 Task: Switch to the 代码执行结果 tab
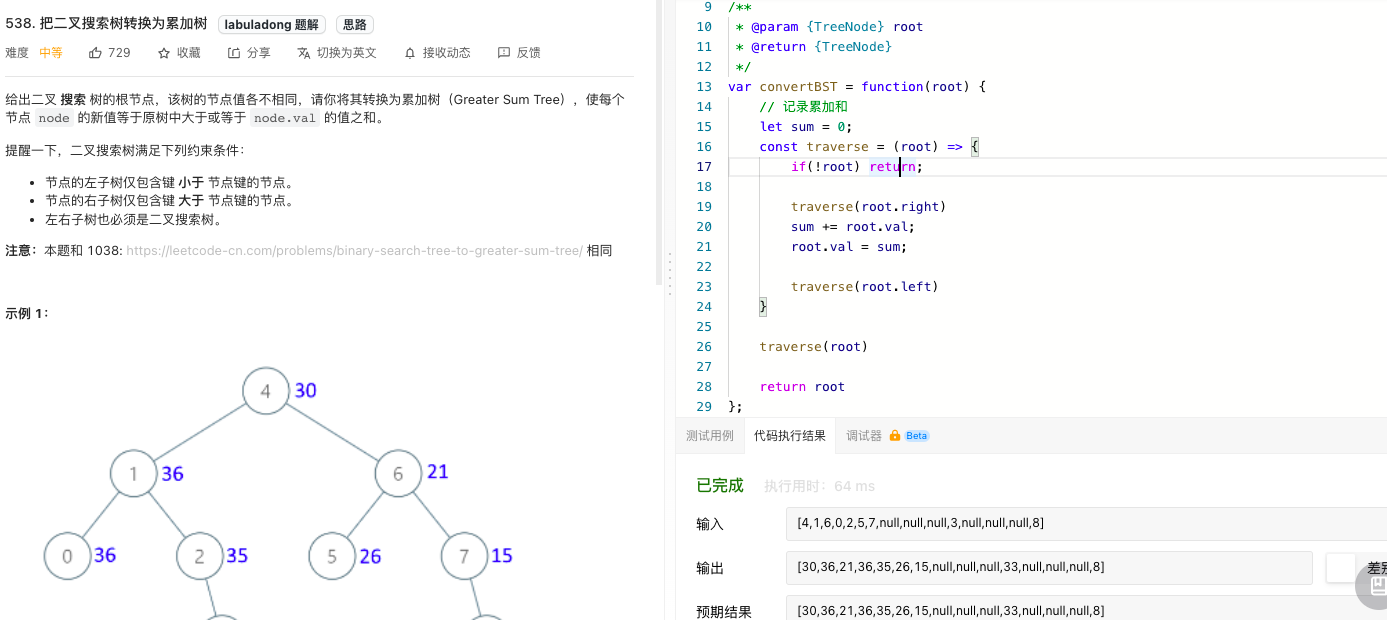click(790, 436)
